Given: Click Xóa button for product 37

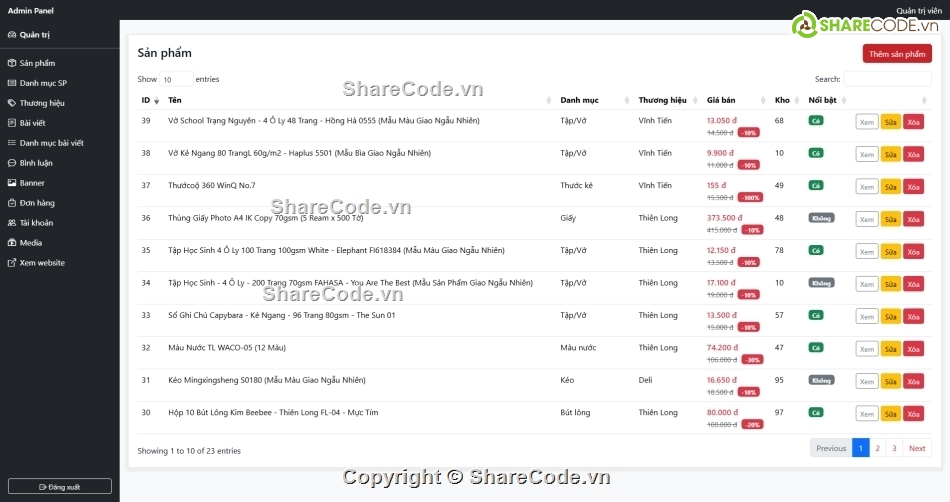Looking at the screenshot, I should pos(914,187).
